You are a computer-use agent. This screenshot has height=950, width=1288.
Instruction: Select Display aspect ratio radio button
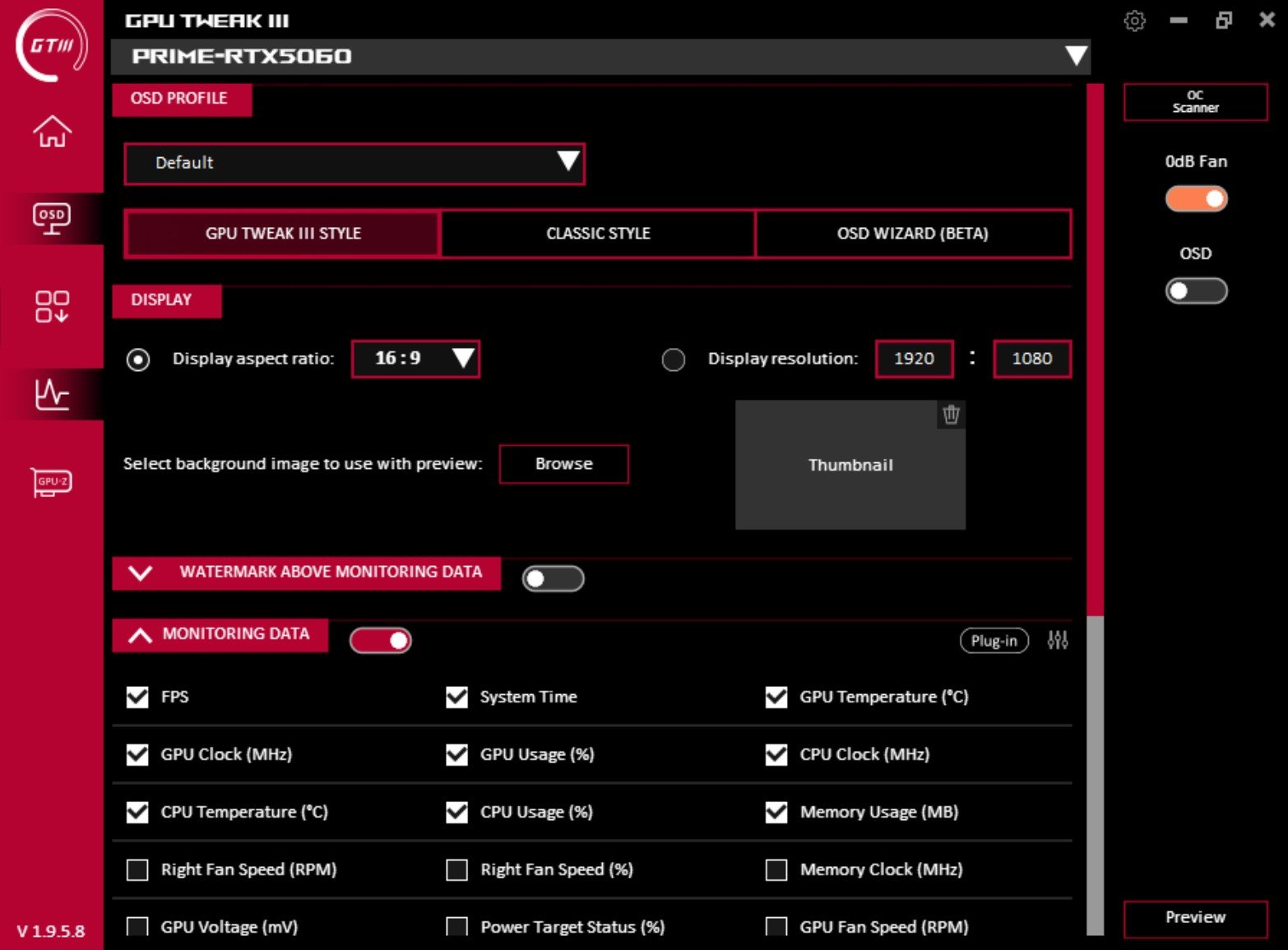[138, 359]
